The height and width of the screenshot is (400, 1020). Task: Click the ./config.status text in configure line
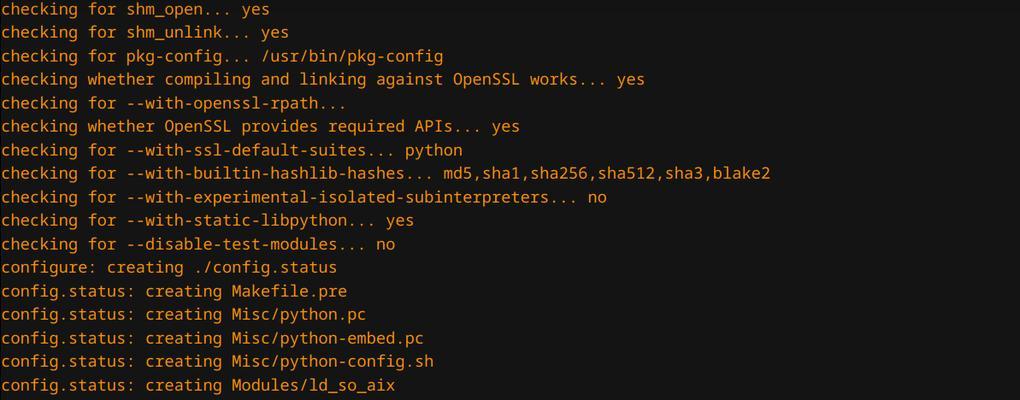265,268
